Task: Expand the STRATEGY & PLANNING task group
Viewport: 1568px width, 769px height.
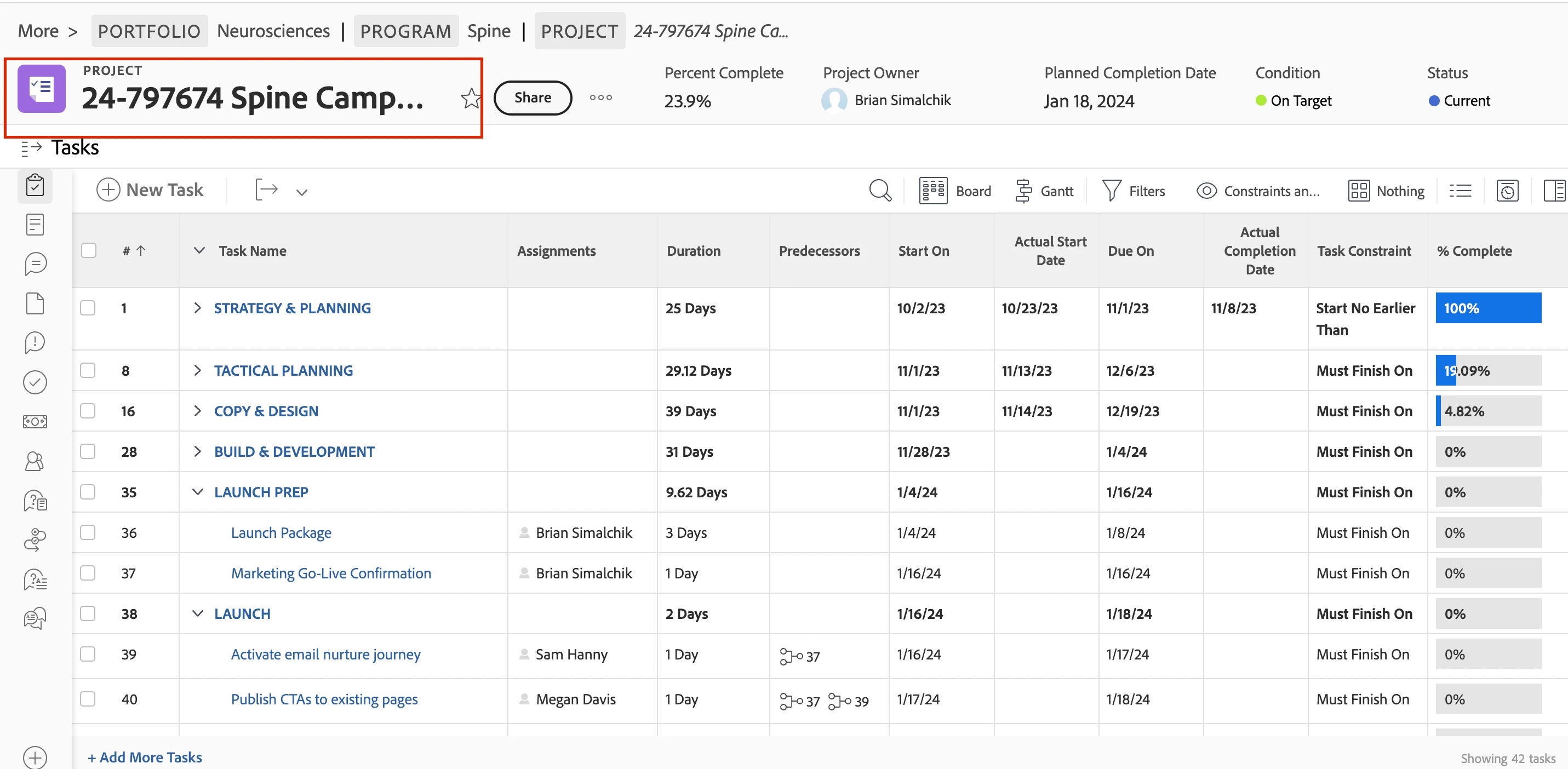Action: [197, 308]
